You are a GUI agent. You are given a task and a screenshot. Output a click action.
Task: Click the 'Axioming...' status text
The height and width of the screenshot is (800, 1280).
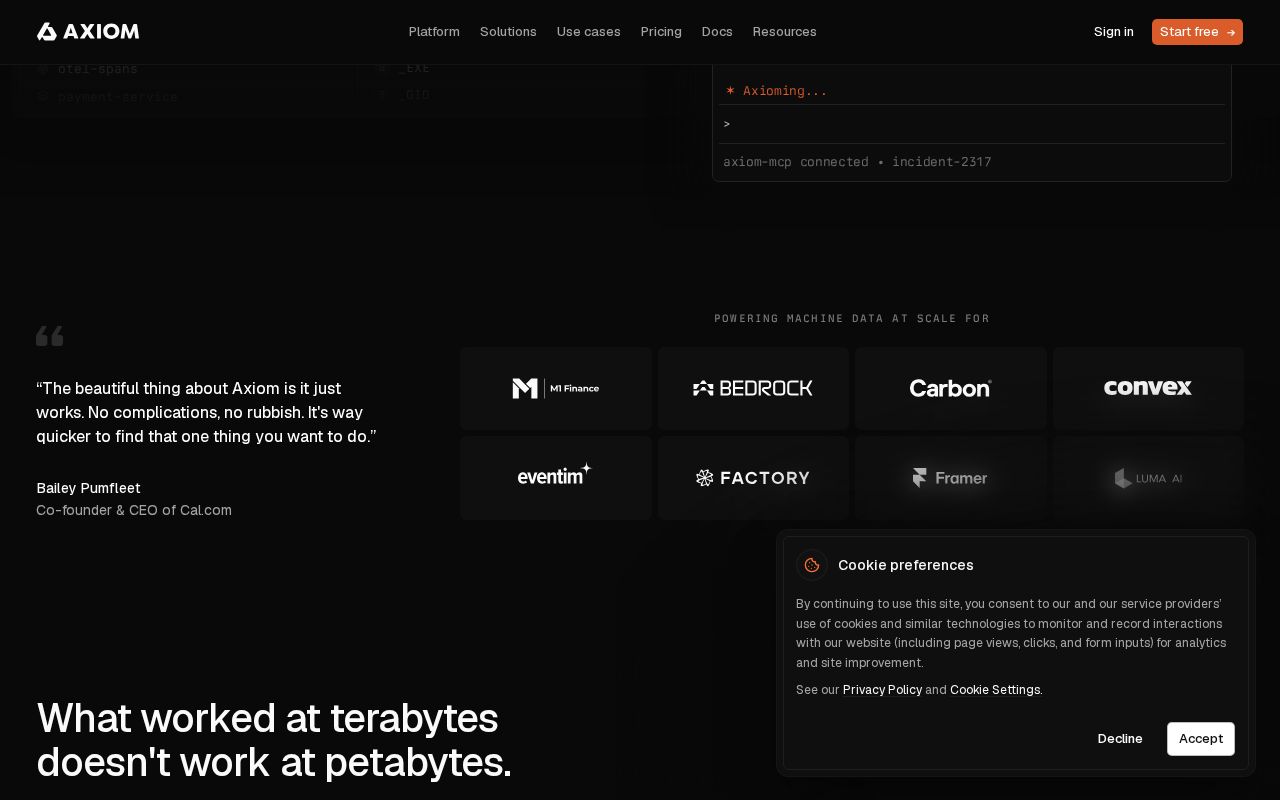click(777, 91)
